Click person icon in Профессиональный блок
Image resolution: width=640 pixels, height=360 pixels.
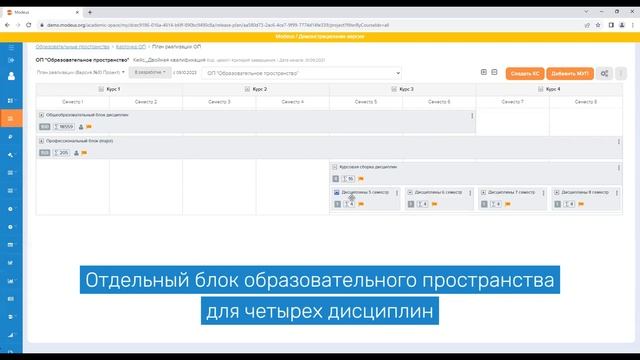76,153
